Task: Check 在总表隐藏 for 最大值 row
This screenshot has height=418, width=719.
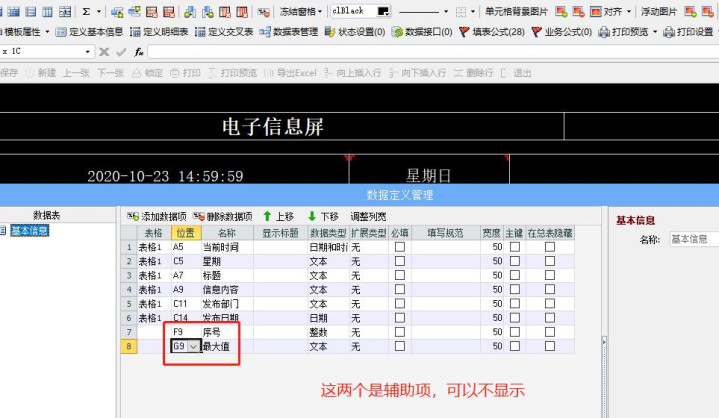Action: click(550, 346)
